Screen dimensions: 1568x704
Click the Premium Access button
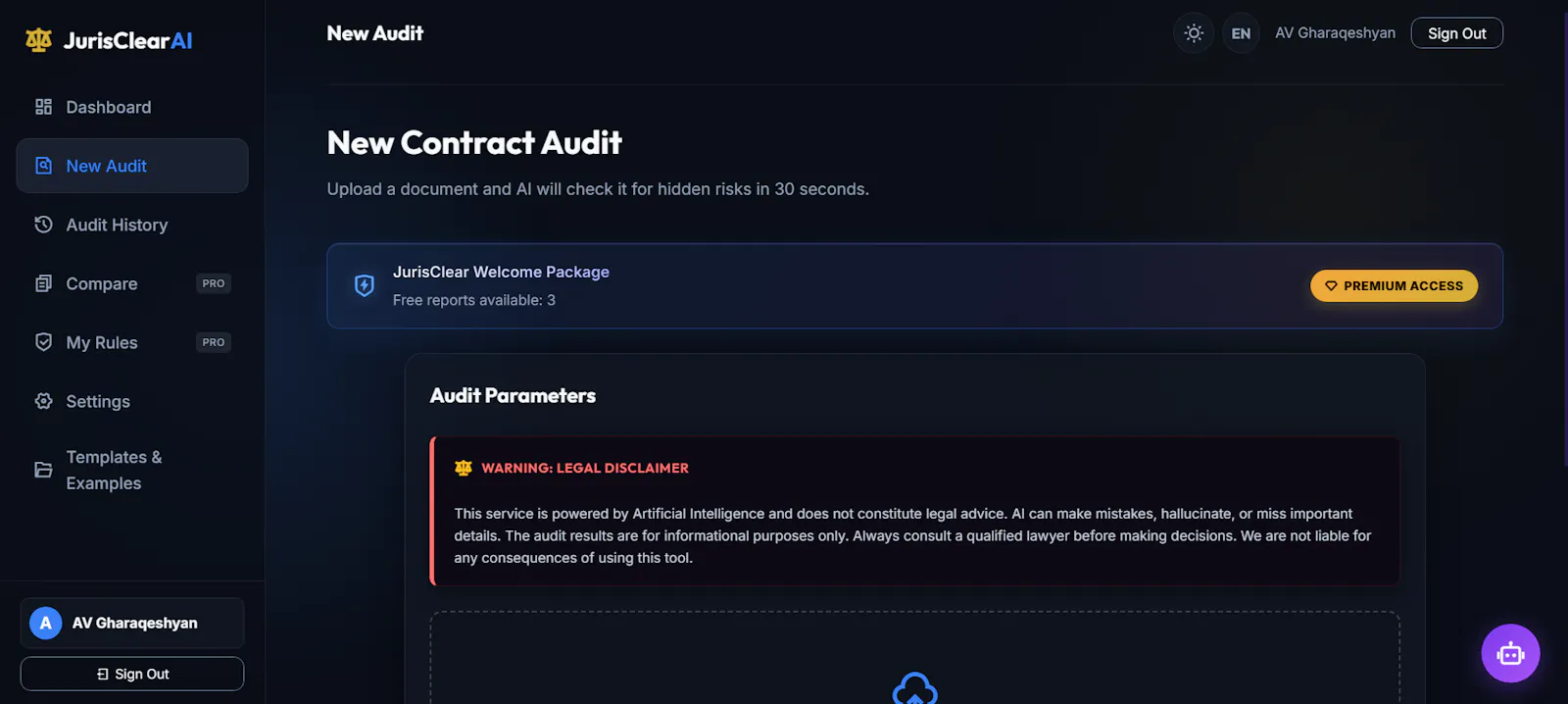[x=1395, y=285]
